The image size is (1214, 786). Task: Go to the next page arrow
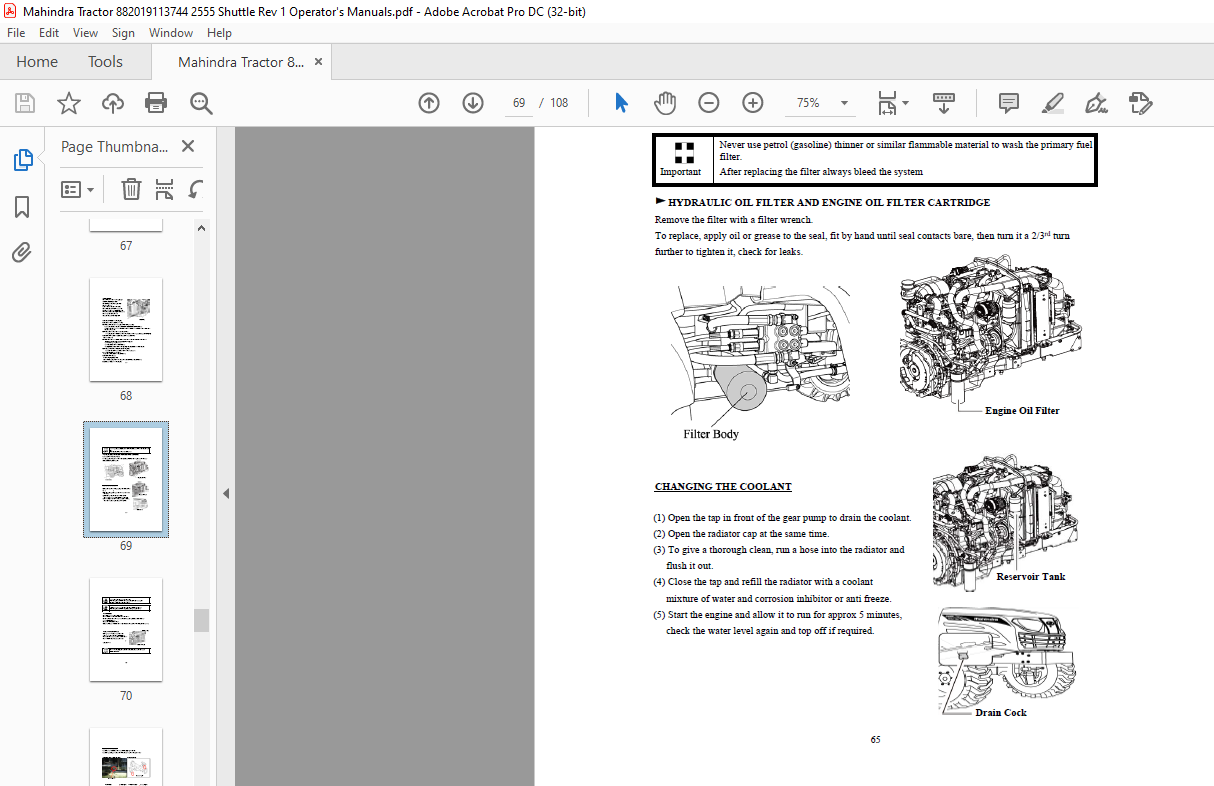[x=473, y=103]
